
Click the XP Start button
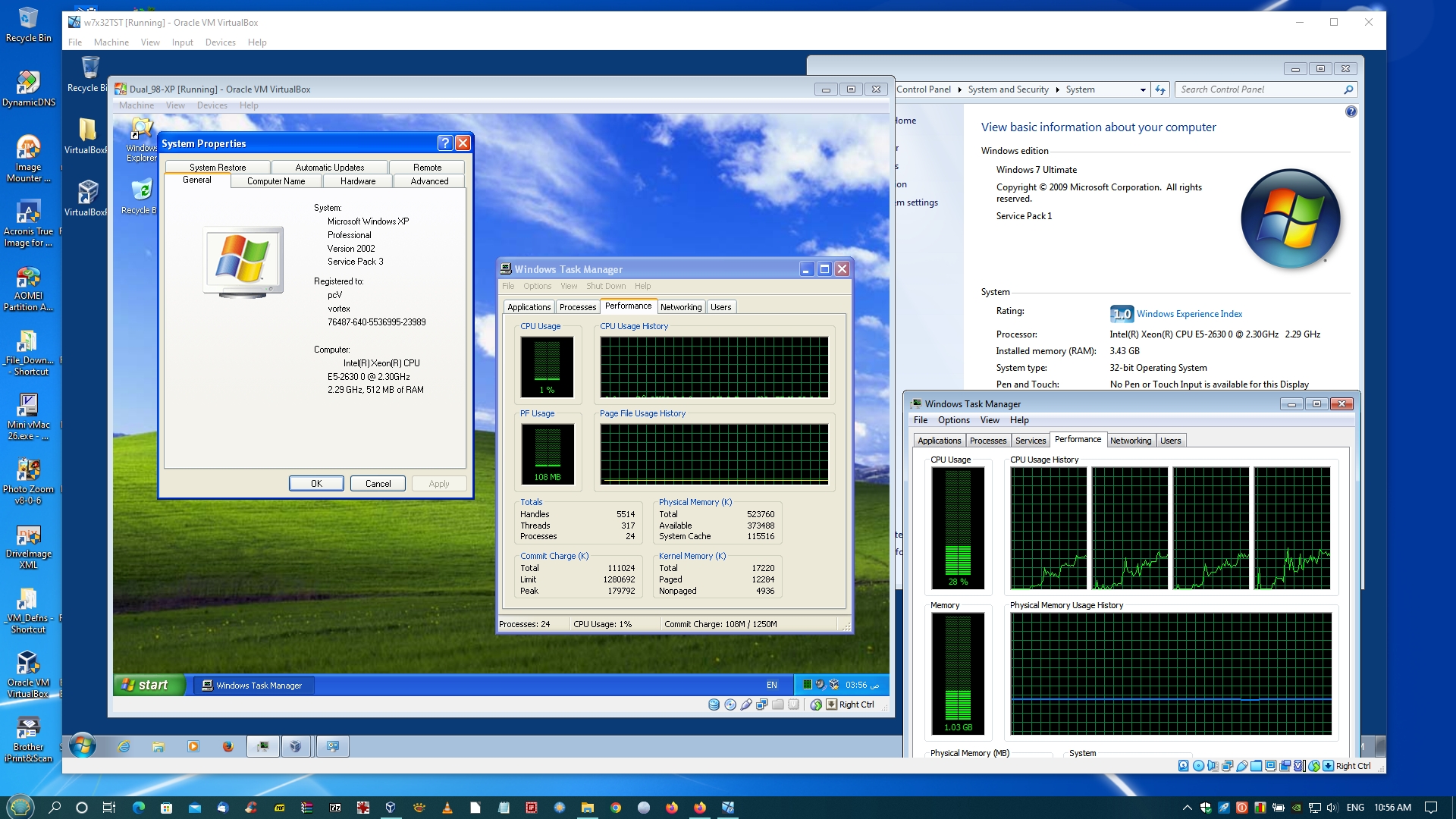click(149, 685)
